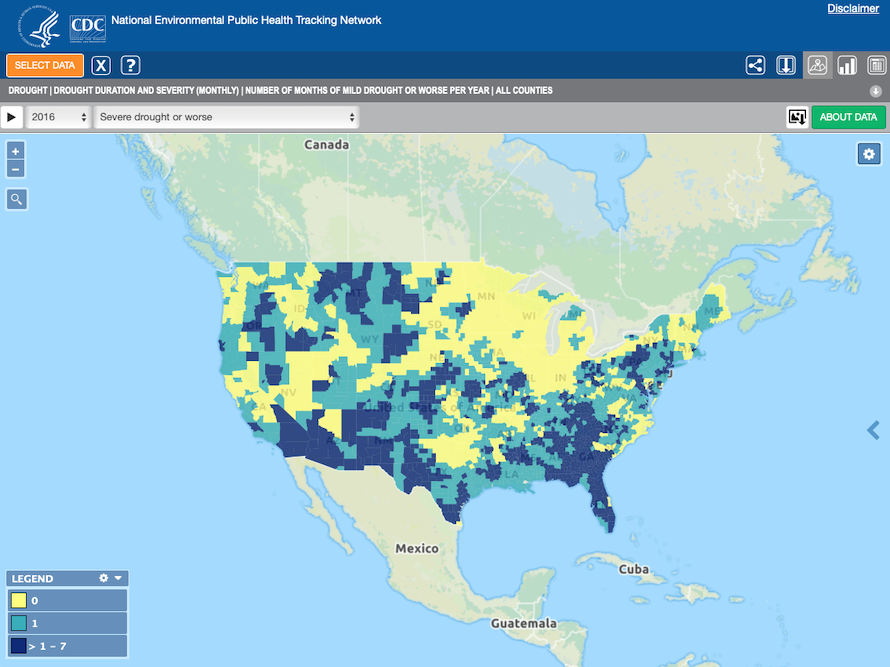This screenshot has height=667, width=890.
Task: Collapse the Legend panel
Action: click(118, 578)
